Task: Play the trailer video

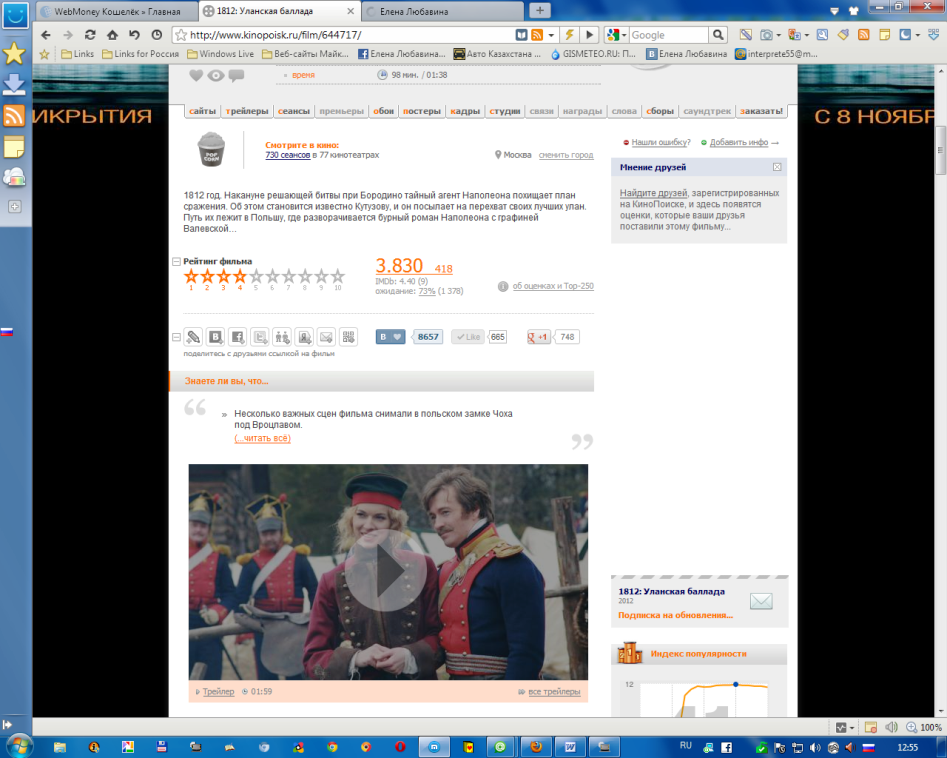Action: coord(387,571)
